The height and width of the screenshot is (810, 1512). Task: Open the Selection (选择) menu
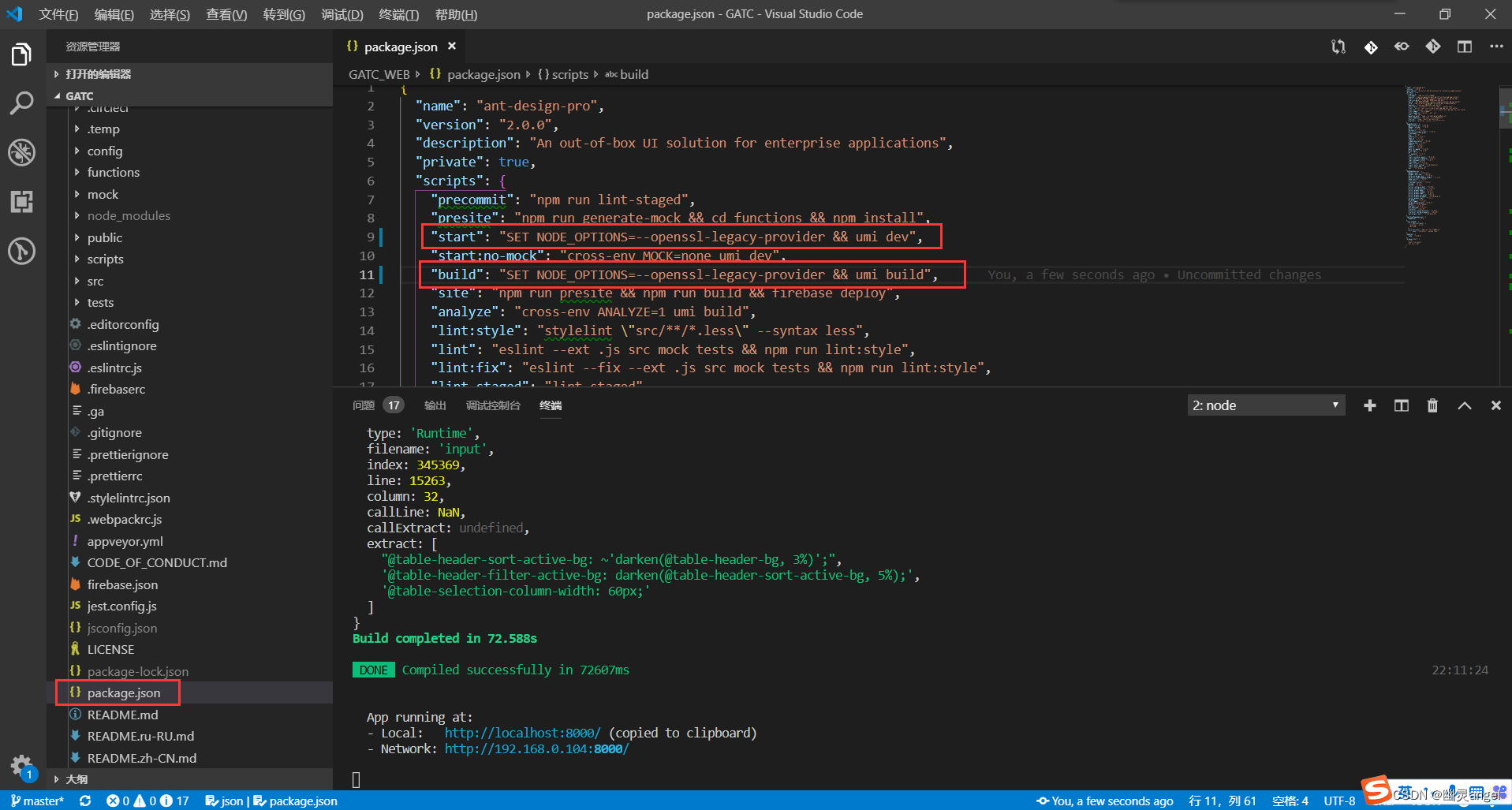tap(170, 14)
